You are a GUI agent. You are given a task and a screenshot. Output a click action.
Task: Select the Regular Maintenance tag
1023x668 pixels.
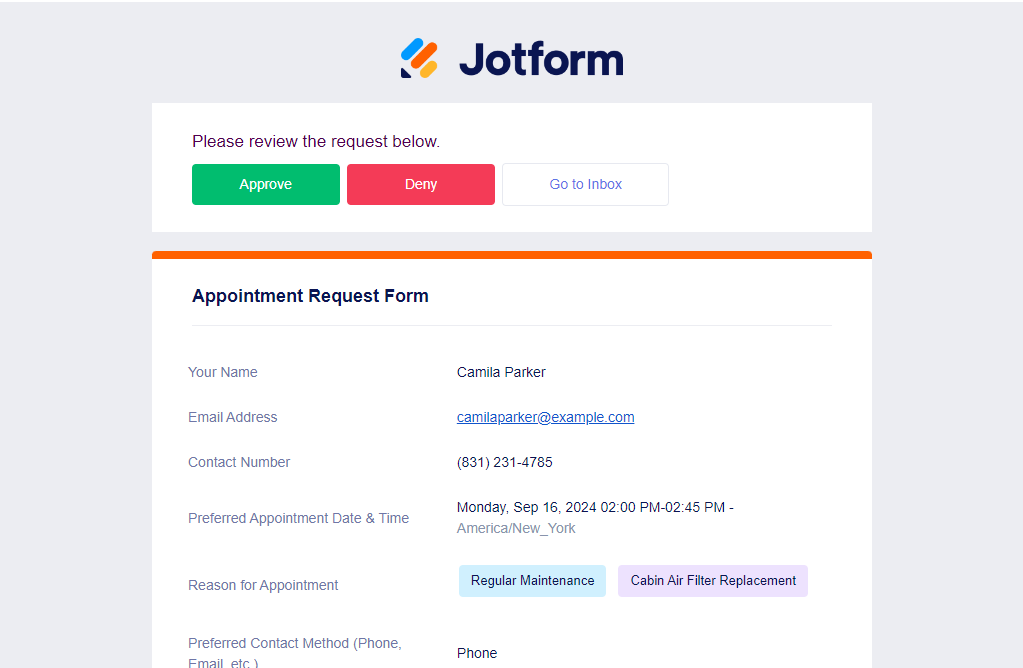tap(532, 581)
